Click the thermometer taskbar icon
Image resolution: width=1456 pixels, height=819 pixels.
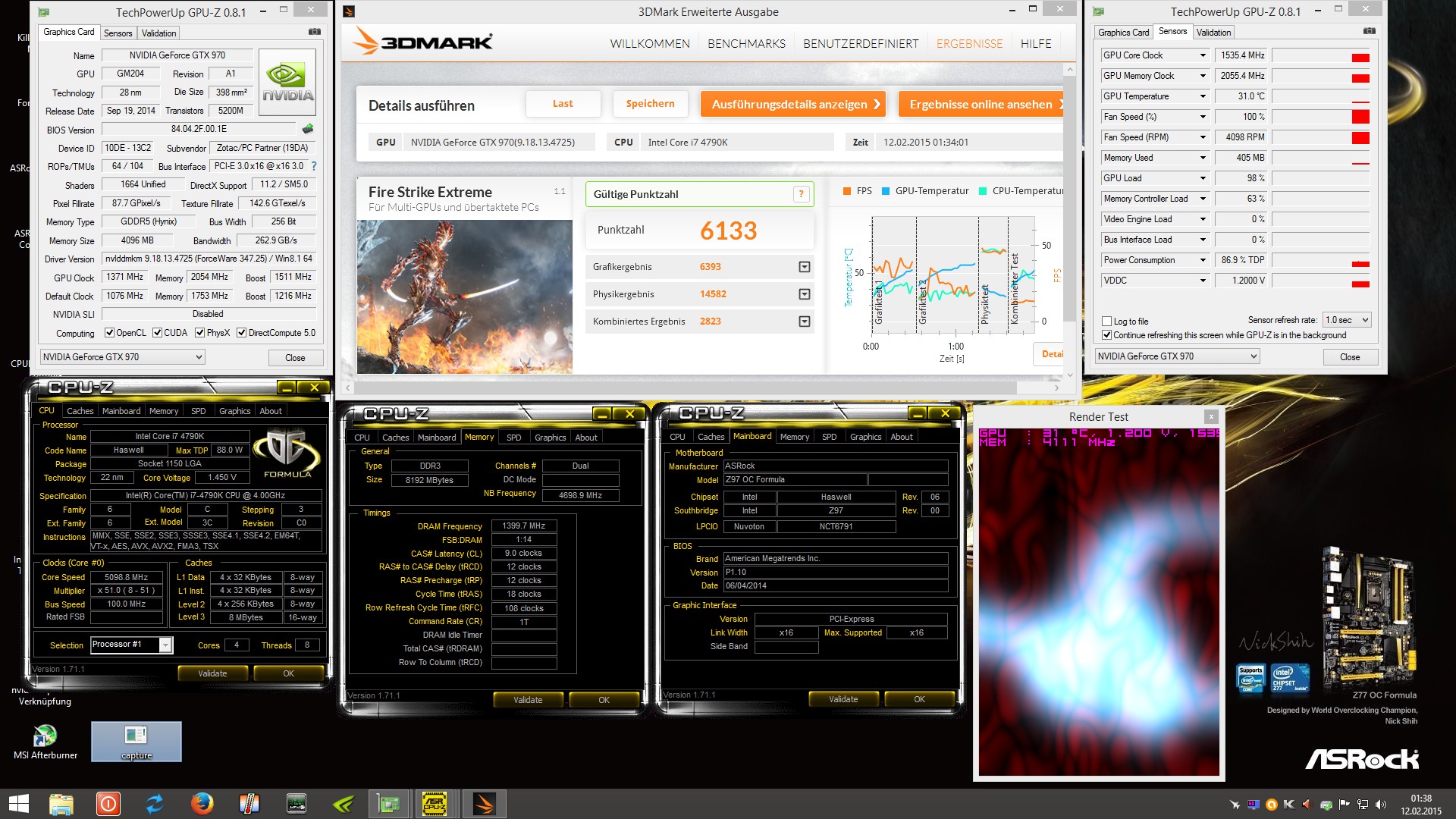(249, 804)
